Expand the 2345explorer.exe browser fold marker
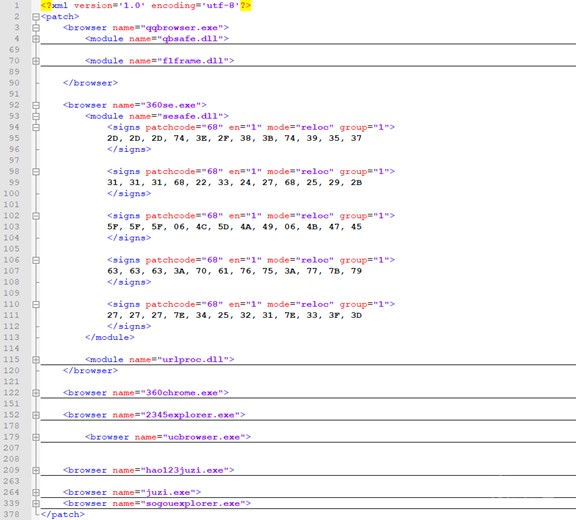 point(36,415)
